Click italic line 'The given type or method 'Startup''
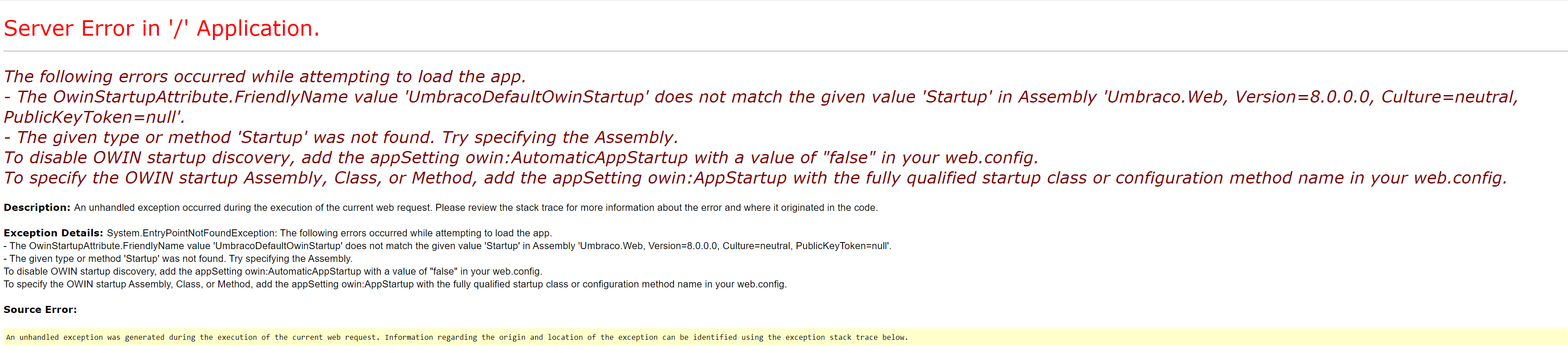 coord(341,138)
